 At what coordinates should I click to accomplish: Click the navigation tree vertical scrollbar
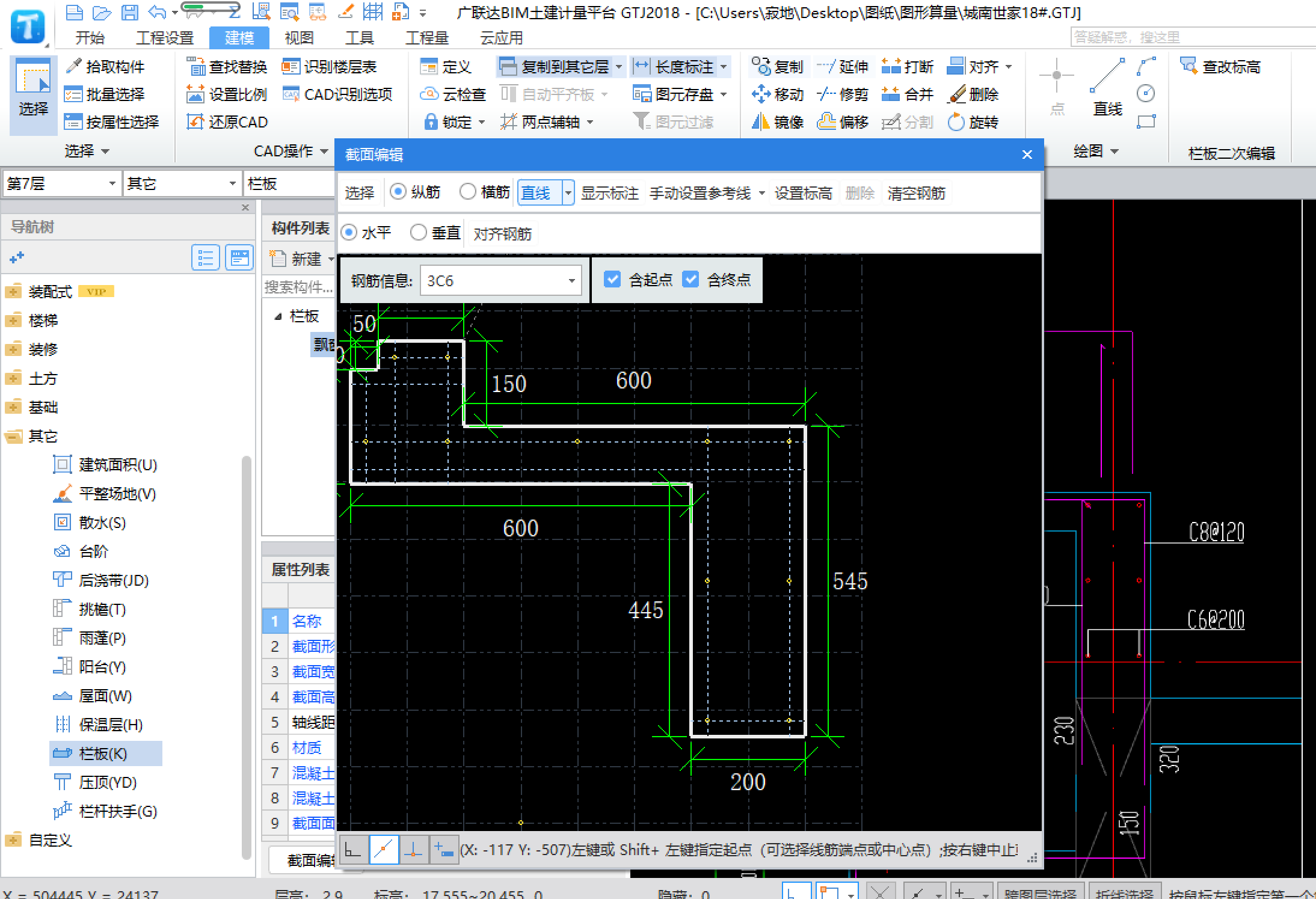[x=246, y=657]
